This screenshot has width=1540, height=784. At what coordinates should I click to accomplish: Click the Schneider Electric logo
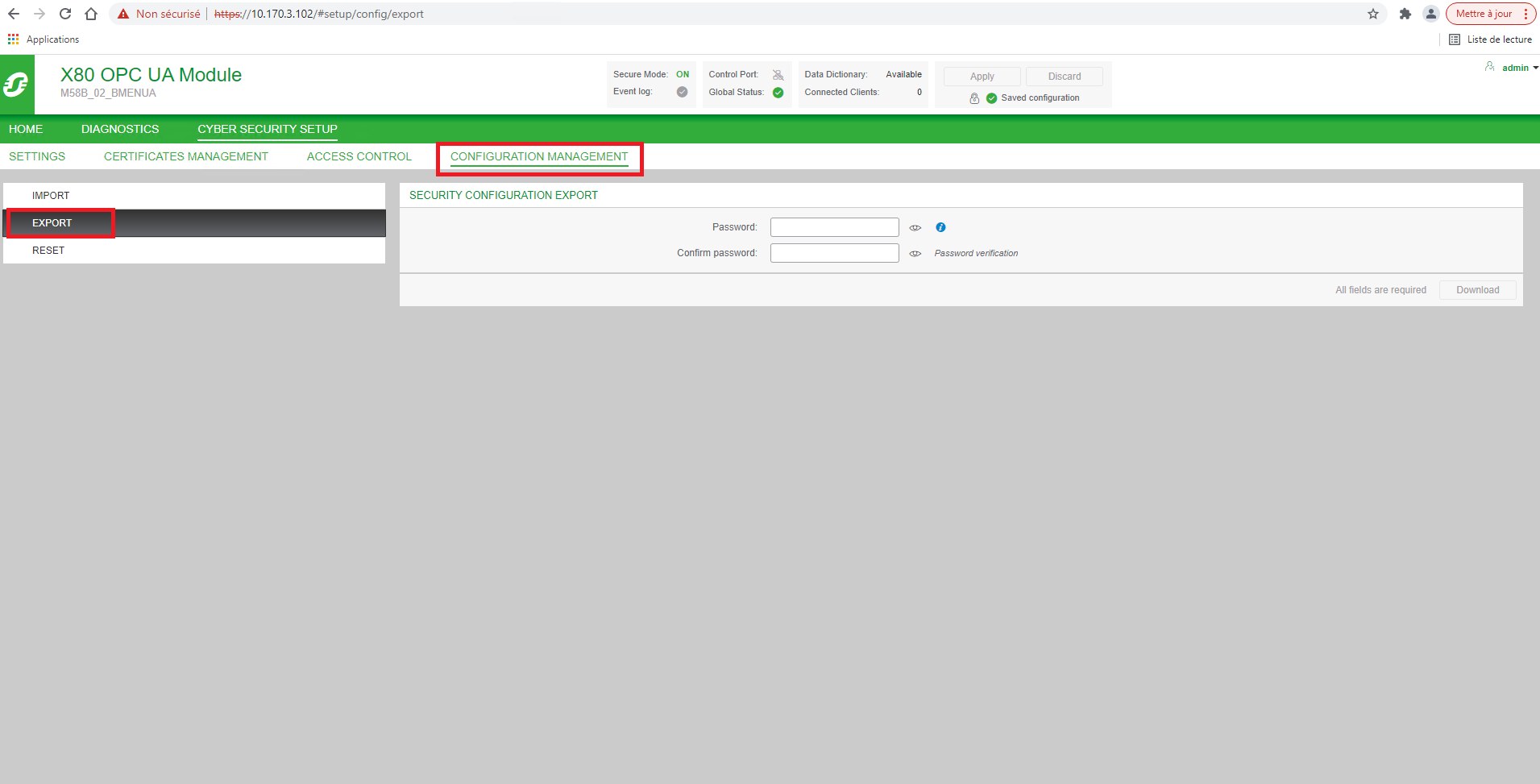(17, 85)
